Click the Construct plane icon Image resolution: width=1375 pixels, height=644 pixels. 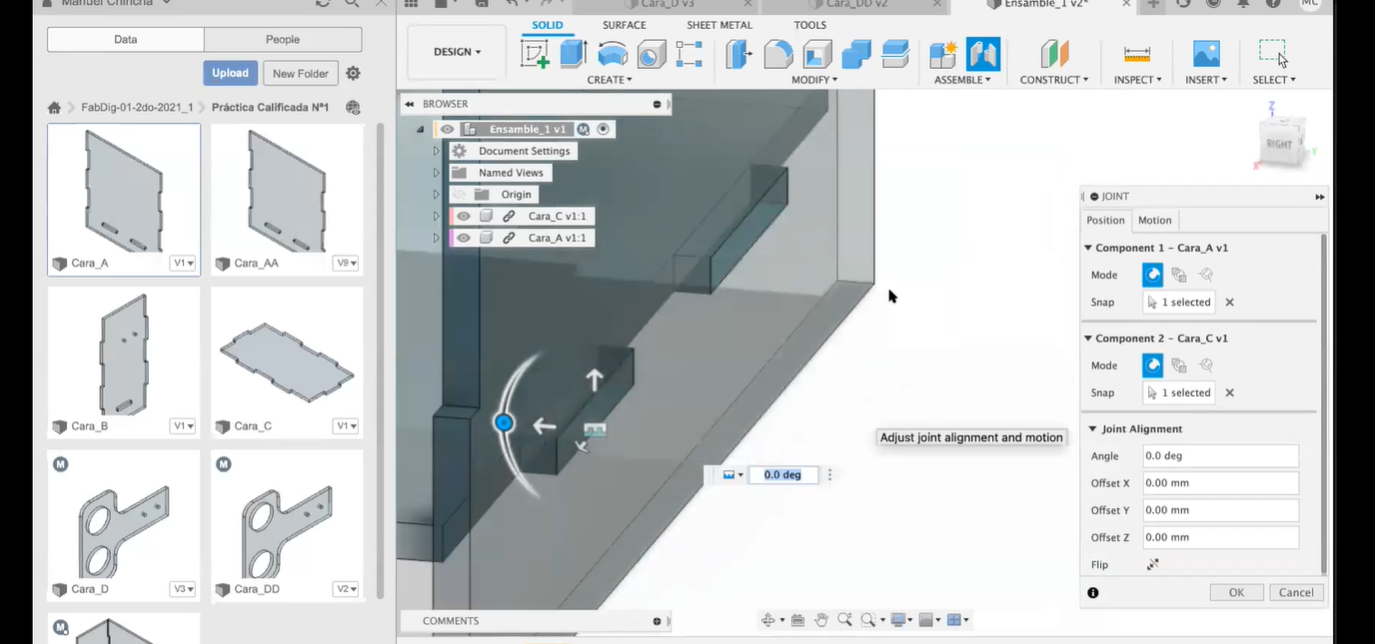point(1054,53)
